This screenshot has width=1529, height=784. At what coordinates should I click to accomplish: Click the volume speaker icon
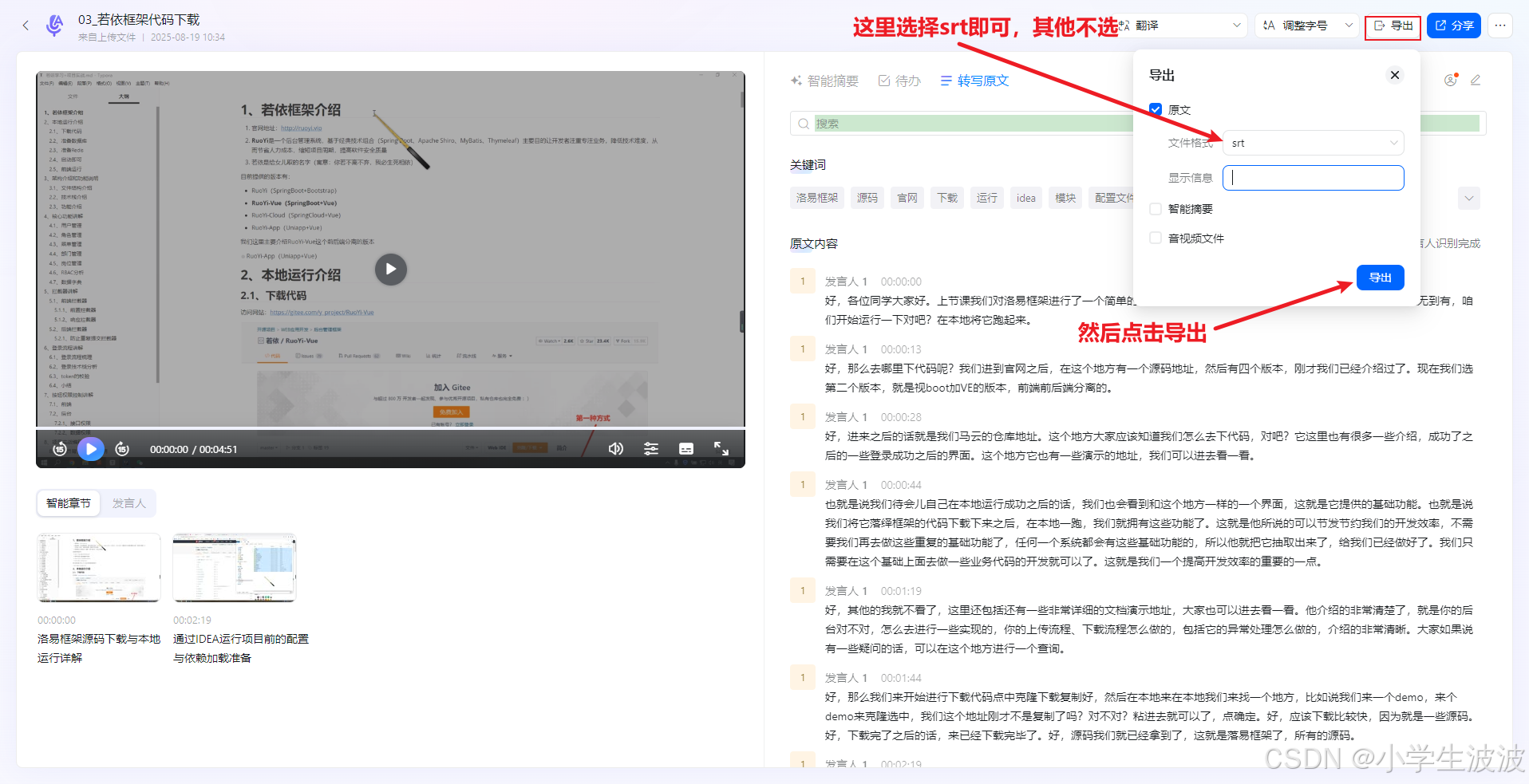(x=616, y=449)
